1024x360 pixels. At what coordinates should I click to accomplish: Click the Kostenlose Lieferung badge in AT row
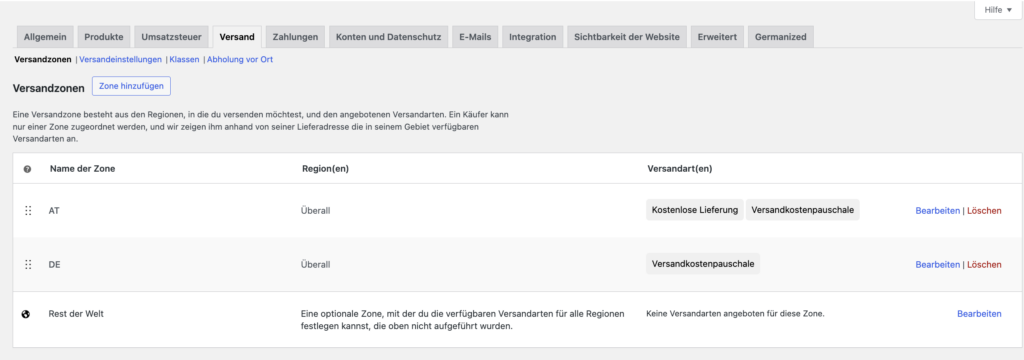695,210
